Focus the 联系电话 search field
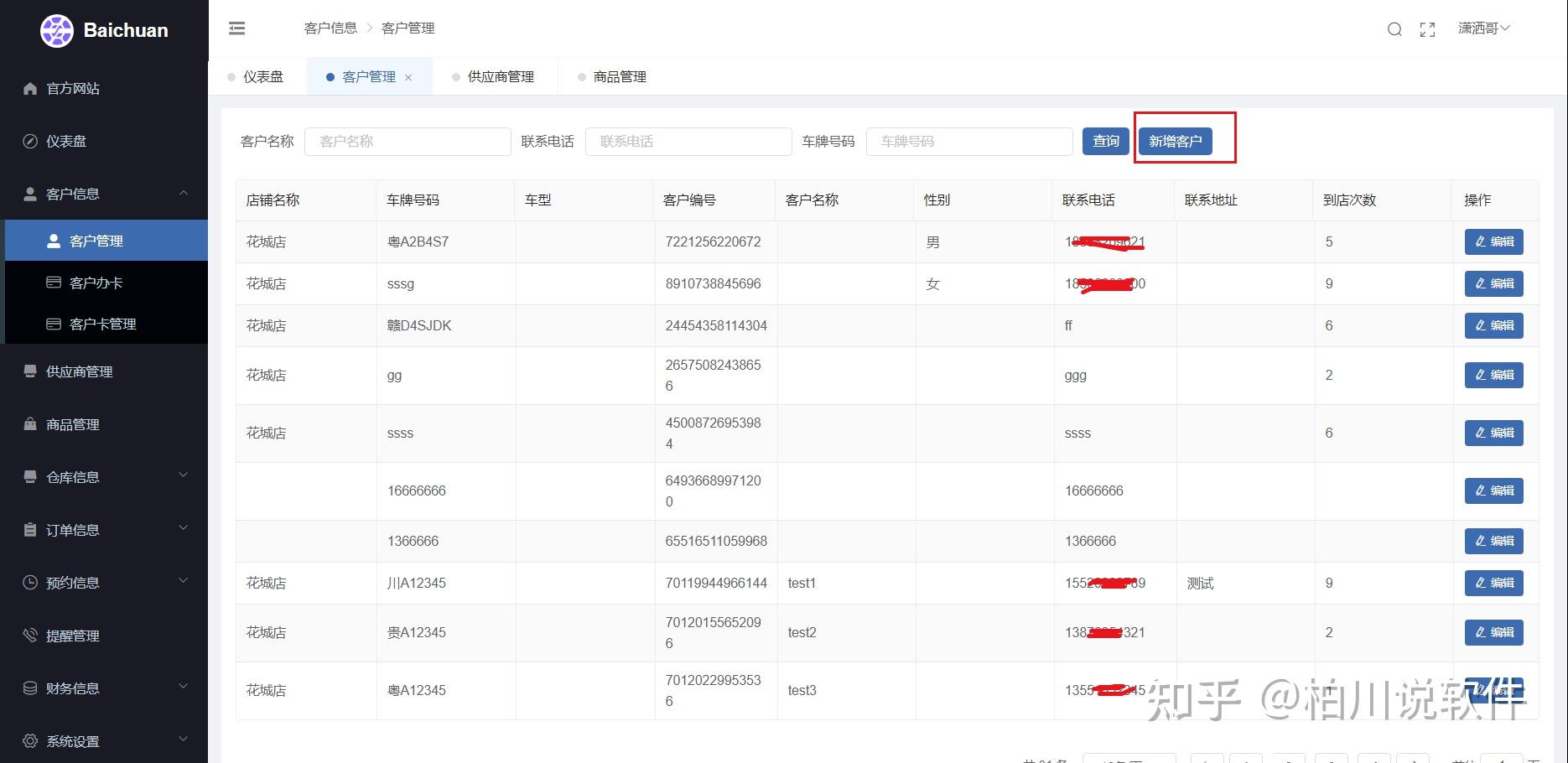The width and height of the screenshot is (1568, 763). 688,142
